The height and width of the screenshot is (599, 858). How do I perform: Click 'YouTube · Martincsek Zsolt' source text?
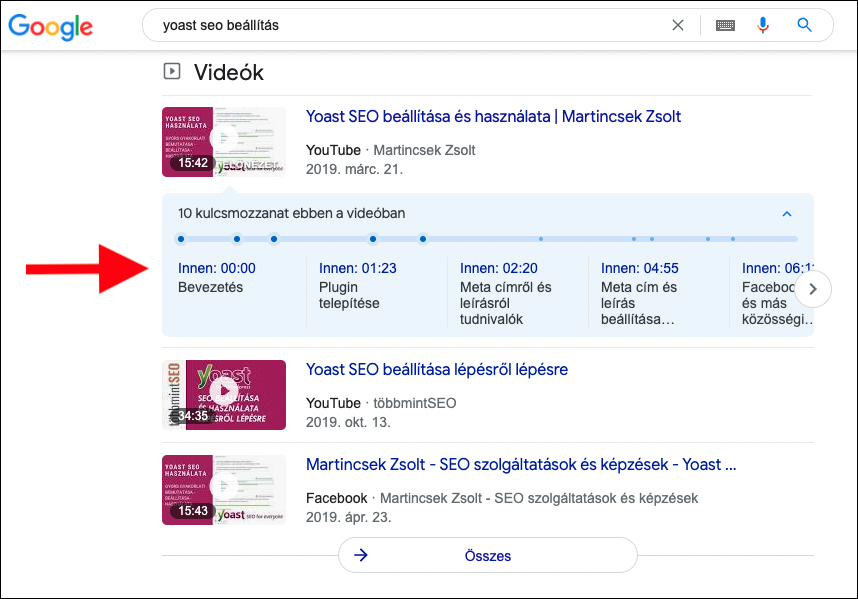390,150
